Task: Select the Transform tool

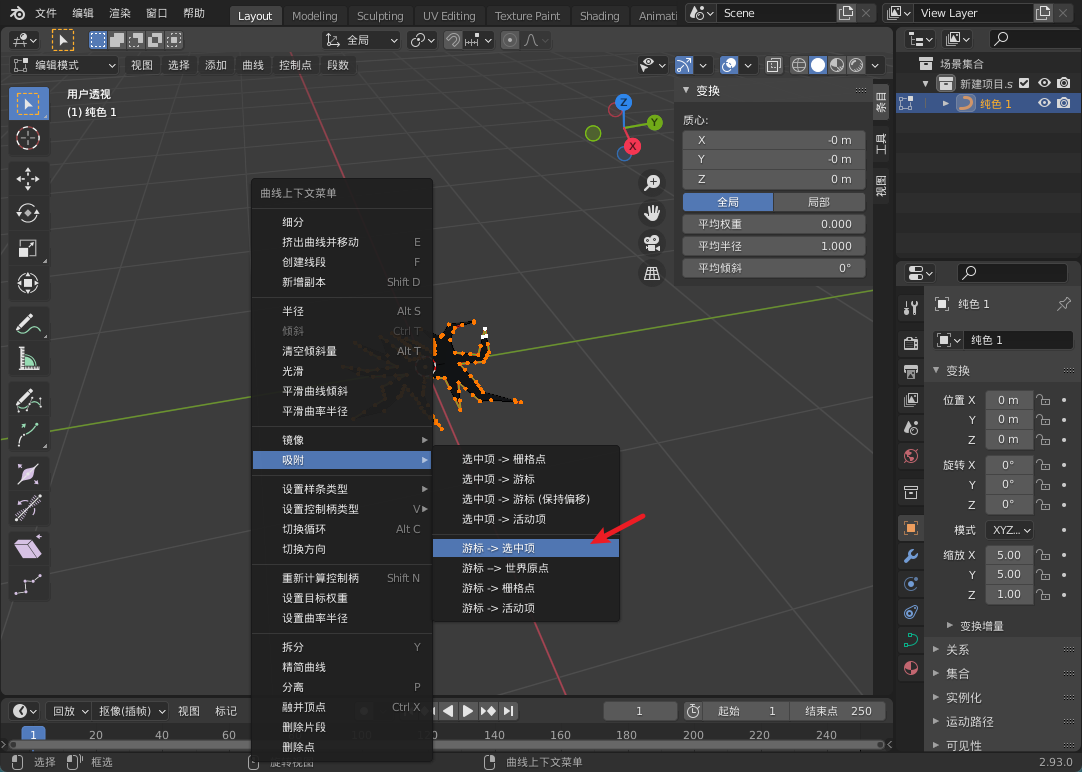Action: [28, 283]
